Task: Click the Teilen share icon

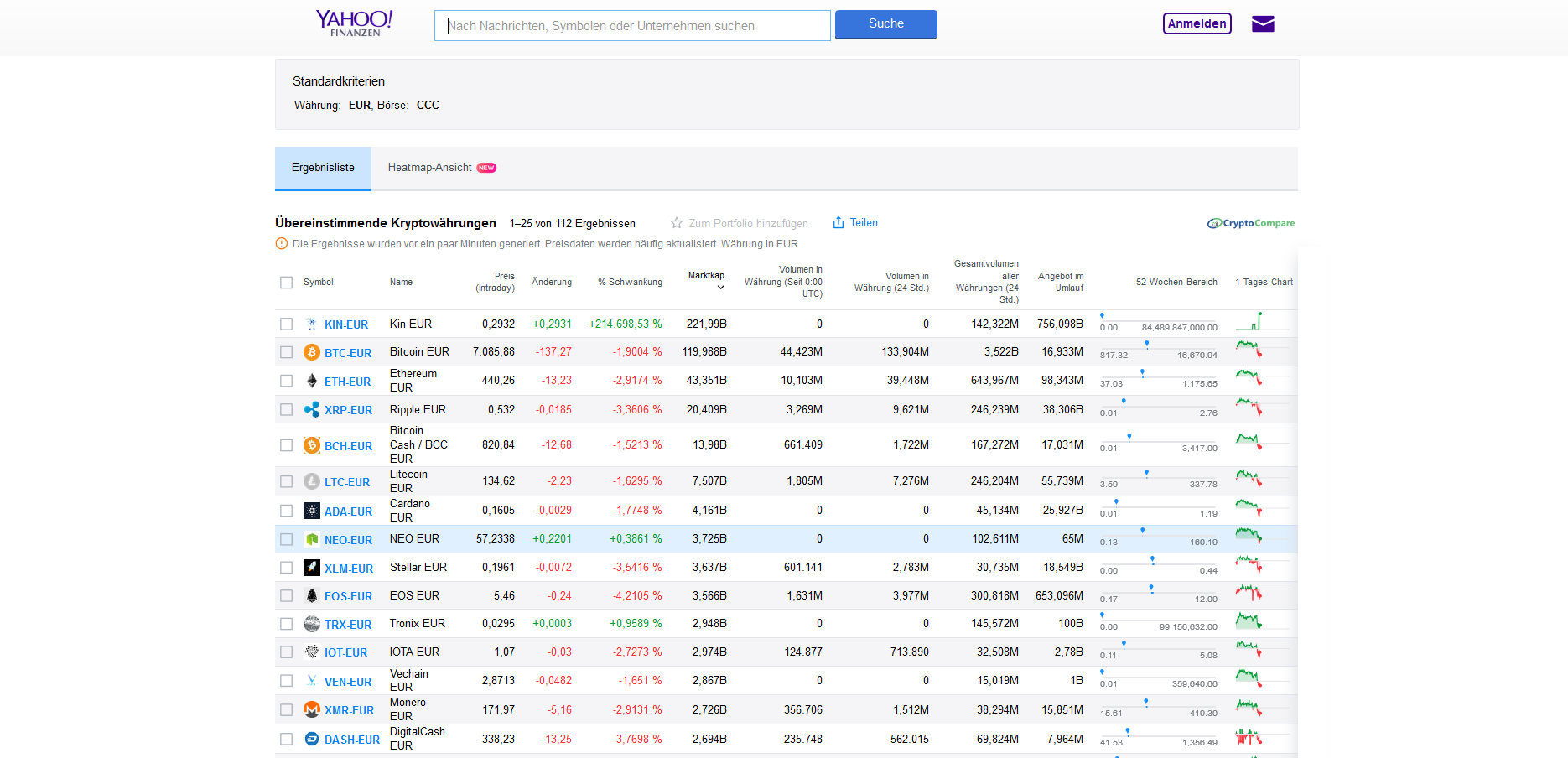Action: [x=839, y=222]
